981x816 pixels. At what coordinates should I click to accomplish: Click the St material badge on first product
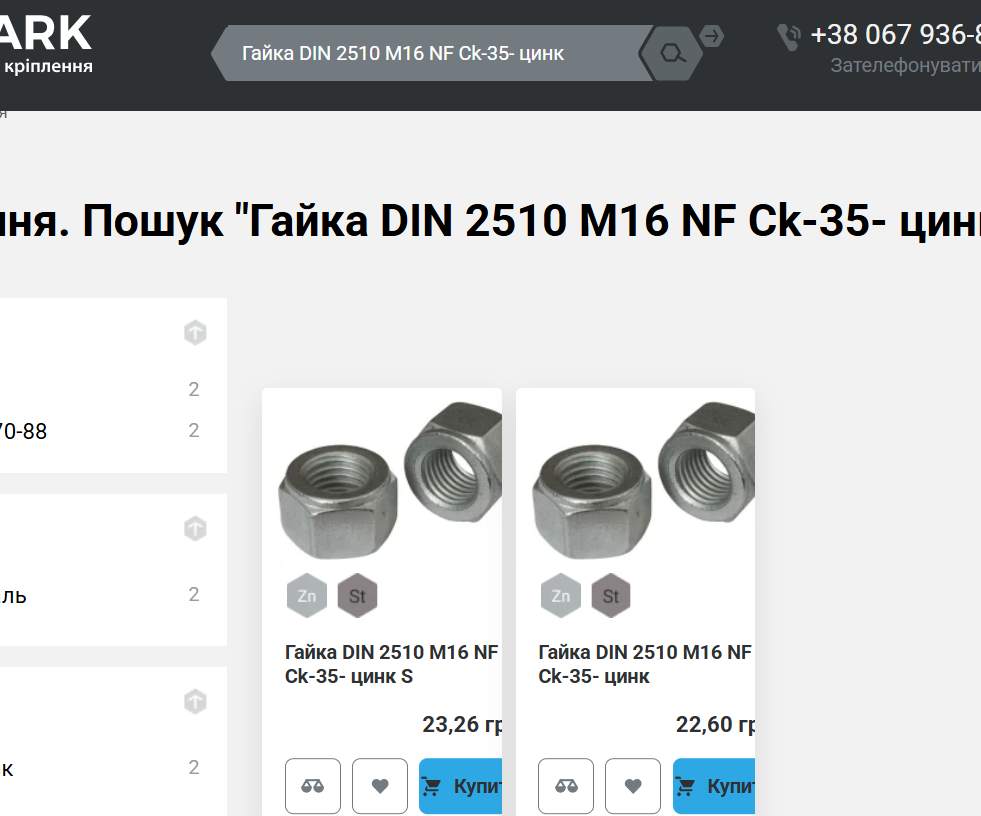pyautogui.click(x=357, y=596)
